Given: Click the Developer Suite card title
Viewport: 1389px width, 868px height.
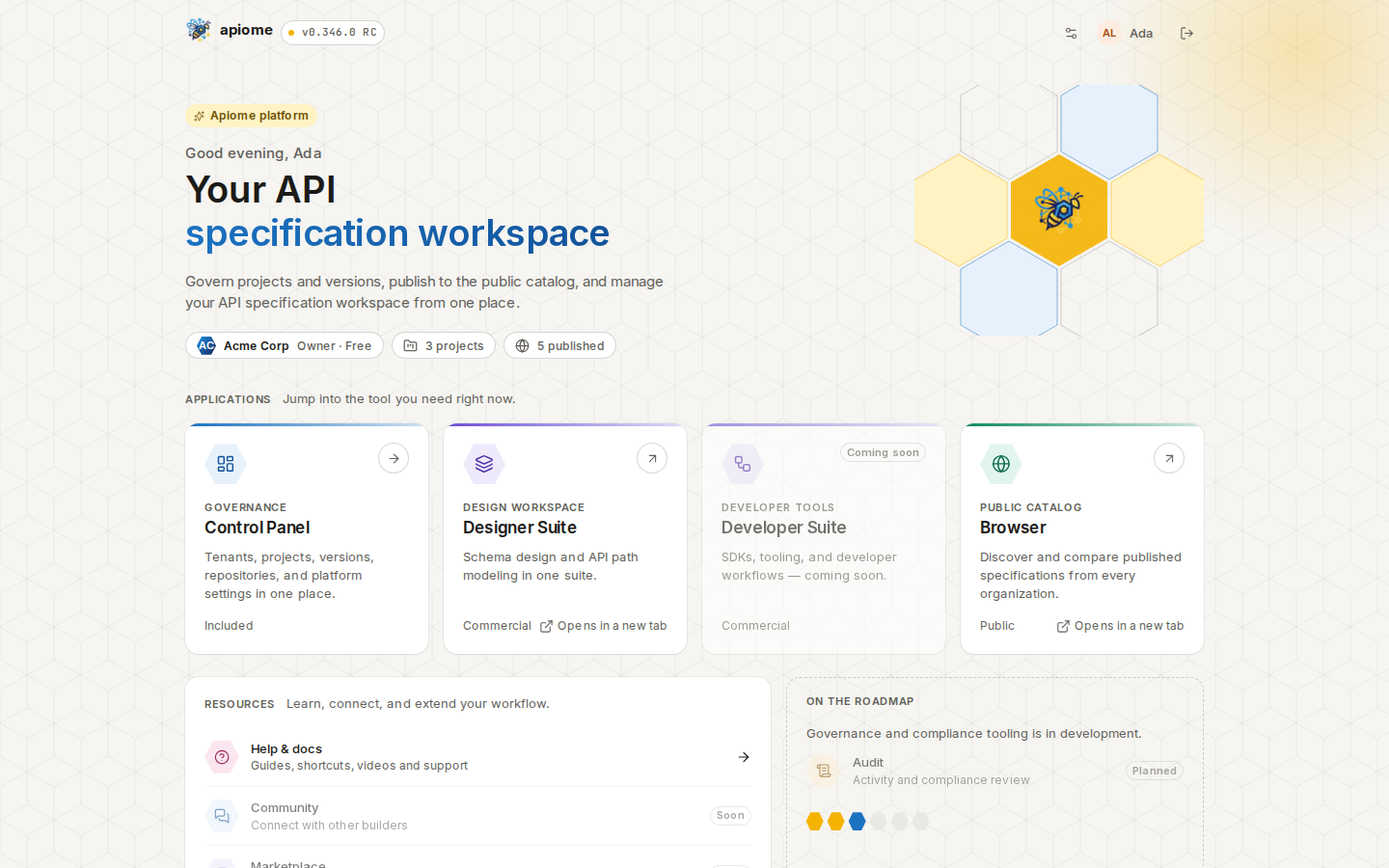Looking at the screenshot, I should tap(784, 528).
